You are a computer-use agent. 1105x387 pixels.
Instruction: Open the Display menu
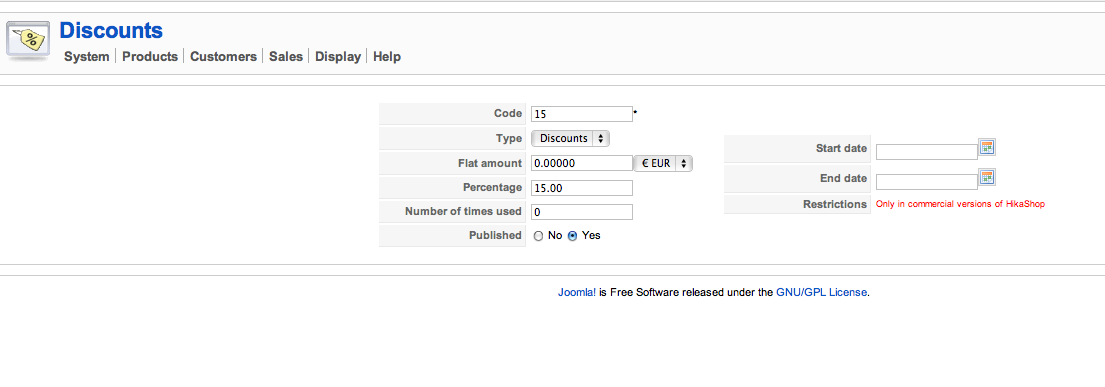tap(338, 56)
